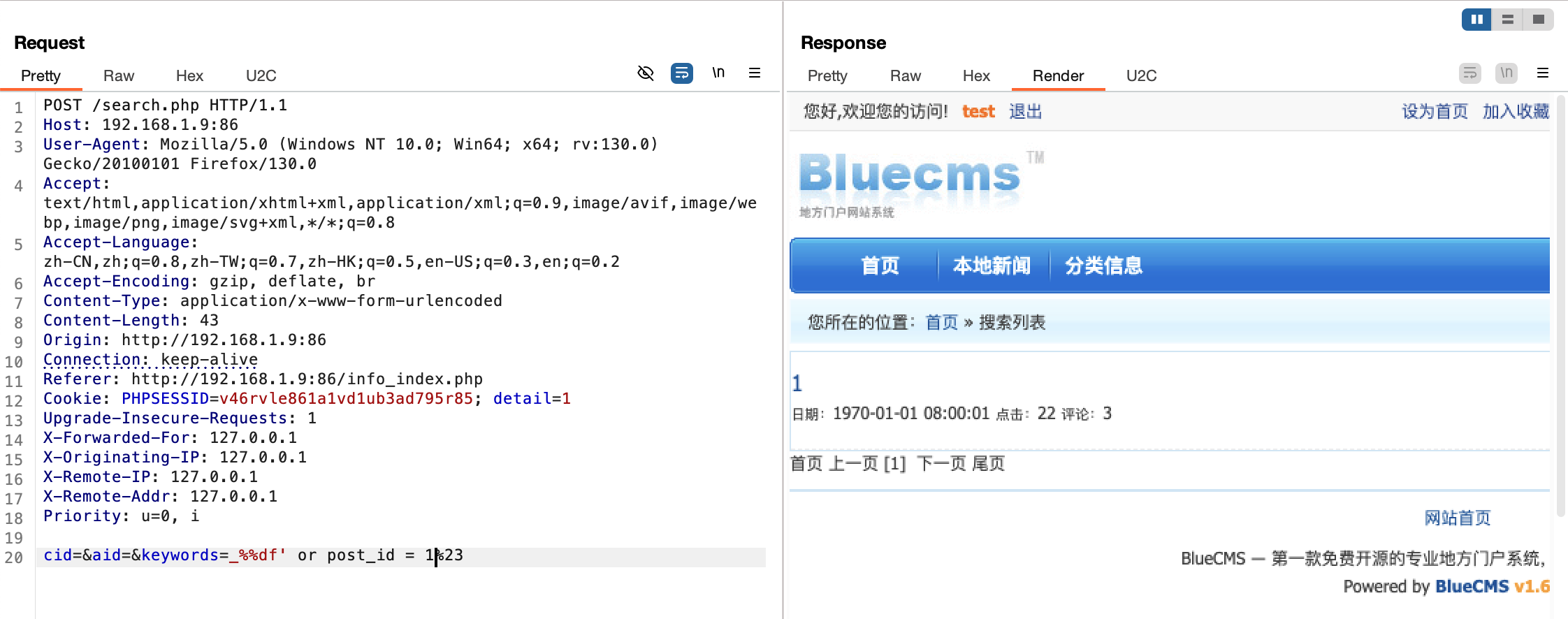
Task: Click the Accept-Encoding header line
Action: coord(209,281)
